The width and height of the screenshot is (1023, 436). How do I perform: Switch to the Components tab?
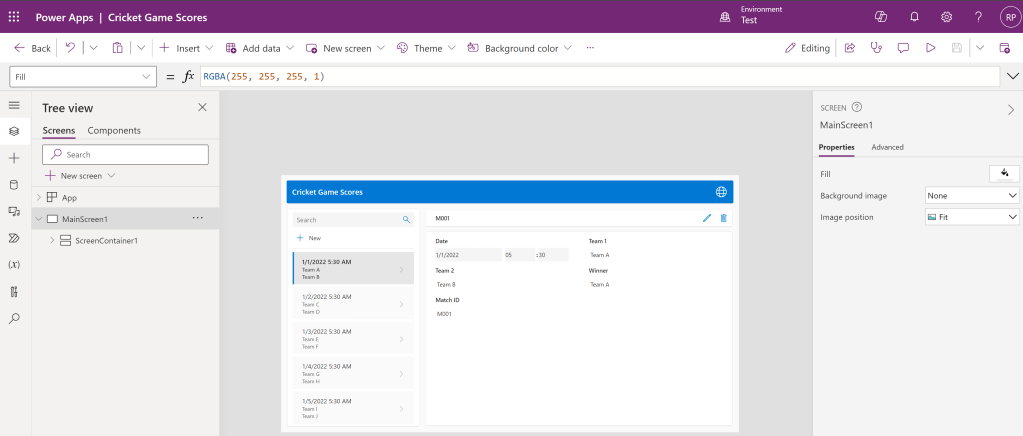[114, 131]
